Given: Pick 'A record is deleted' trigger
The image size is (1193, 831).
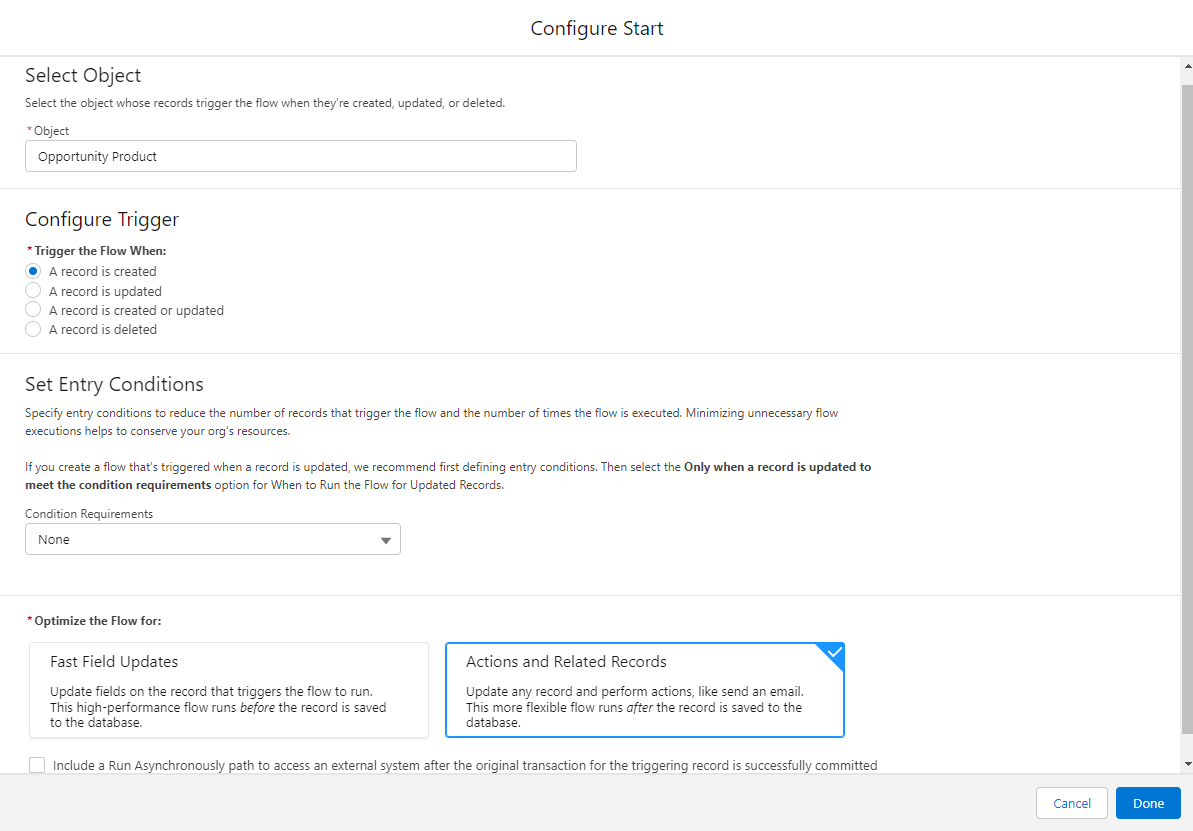Looking at the screenshot, I should point(33,329).
